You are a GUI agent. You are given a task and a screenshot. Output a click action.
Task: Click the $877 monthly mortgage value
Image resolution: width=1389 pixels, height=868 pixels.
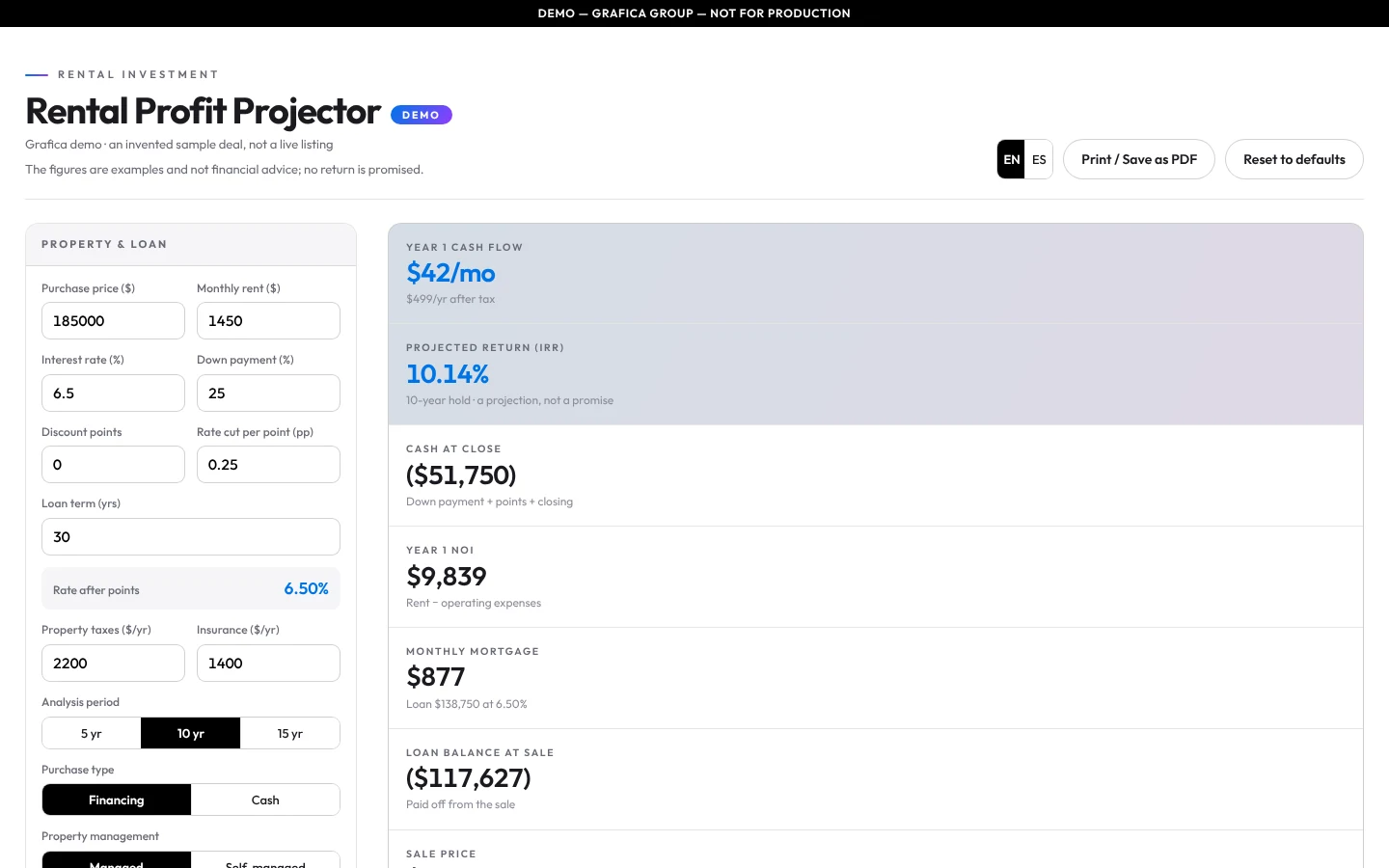click(436, 677)
